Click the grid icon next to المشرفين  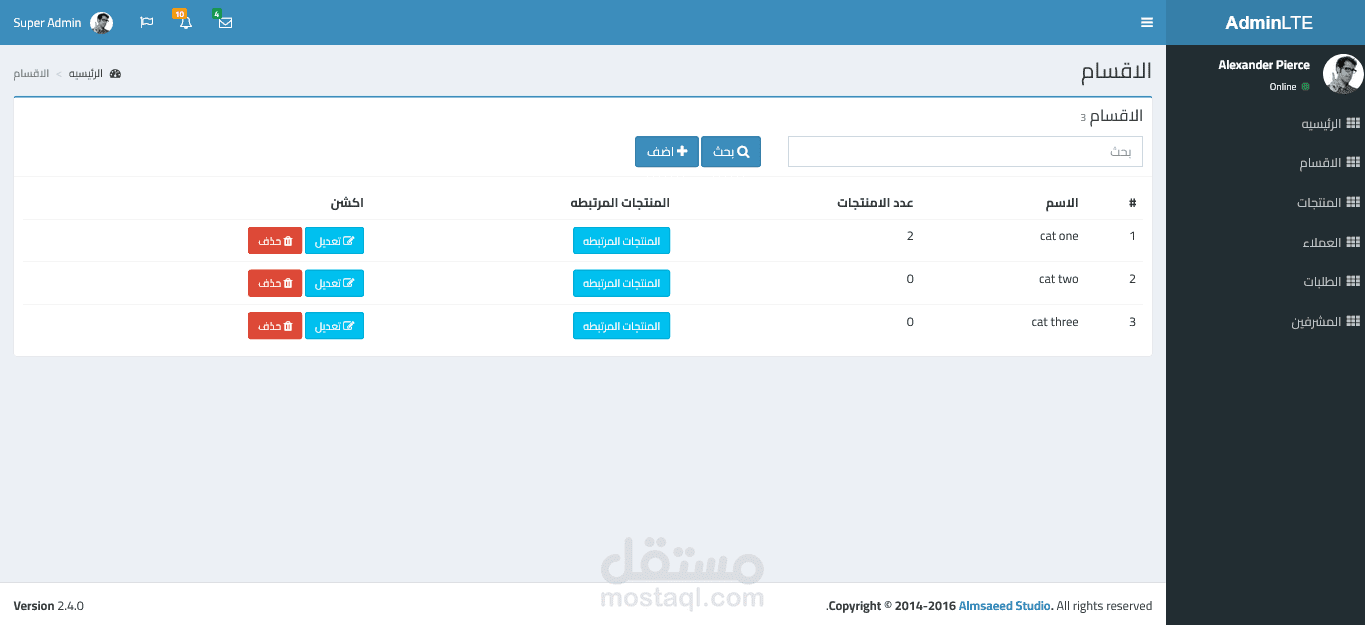tap(1353, 321)
